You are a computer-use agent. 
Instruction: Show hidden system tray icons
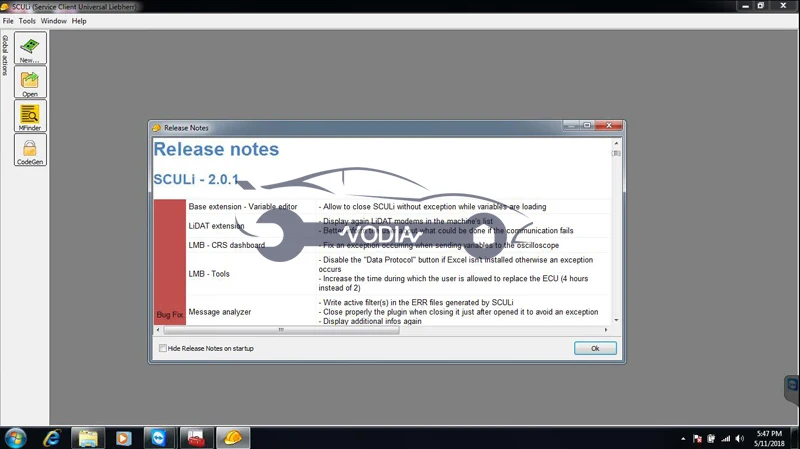(x=683, y=439)
